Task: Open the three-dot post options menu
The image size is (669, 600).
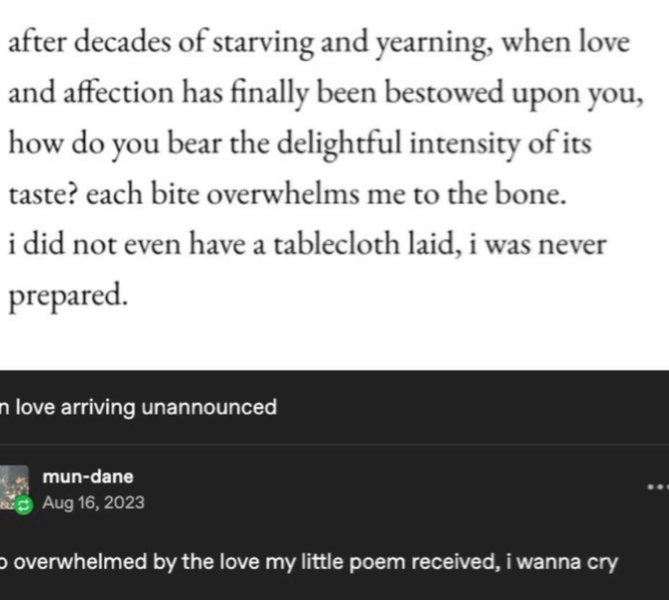Action: click(658, 487)
